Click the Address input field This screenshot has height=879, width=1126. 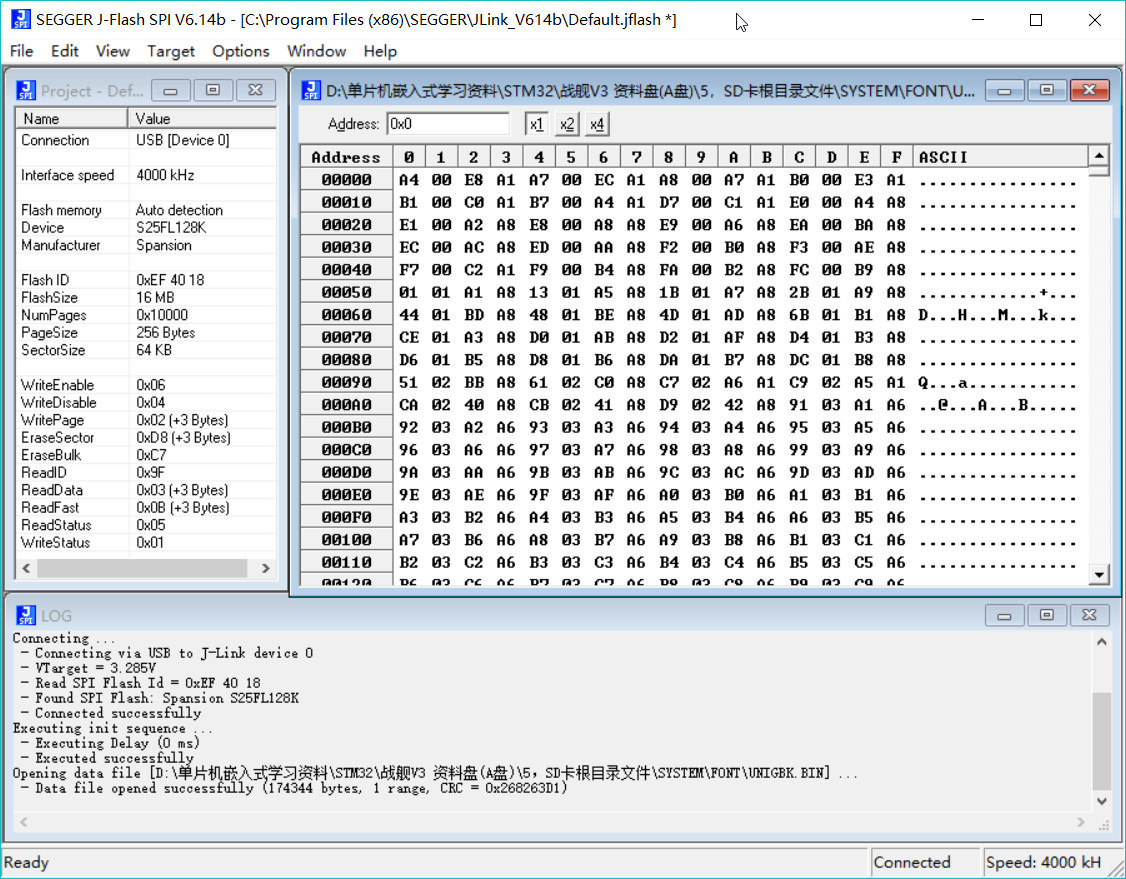click(447, 124)
